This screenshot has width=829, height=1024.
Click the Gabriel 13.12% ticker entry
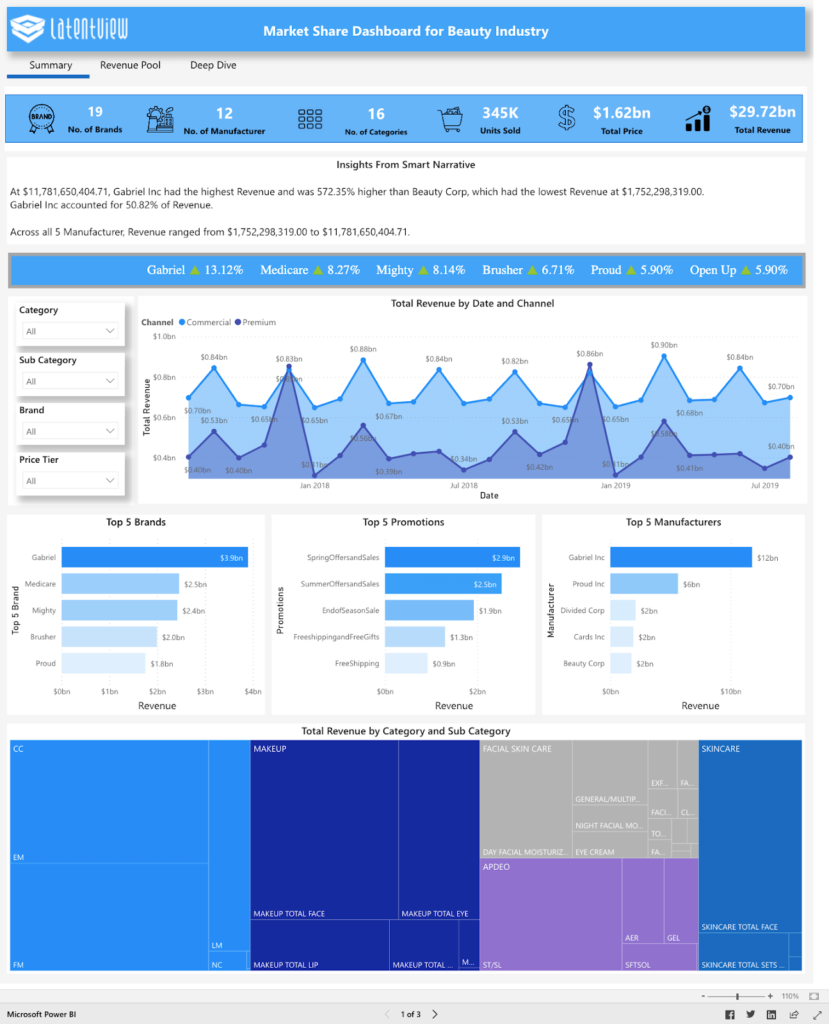[x=195, y=270]
